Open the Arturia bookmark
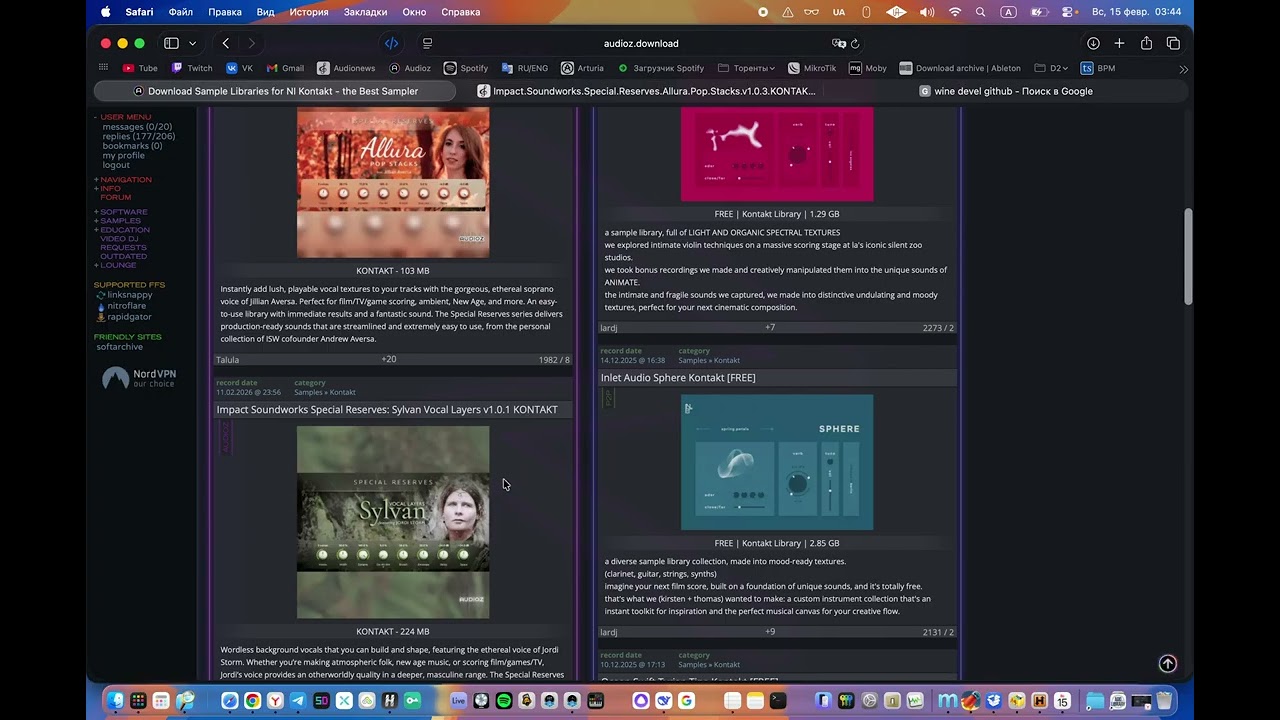This screenshot has height=720, width=1280. (x=583, y=68)
